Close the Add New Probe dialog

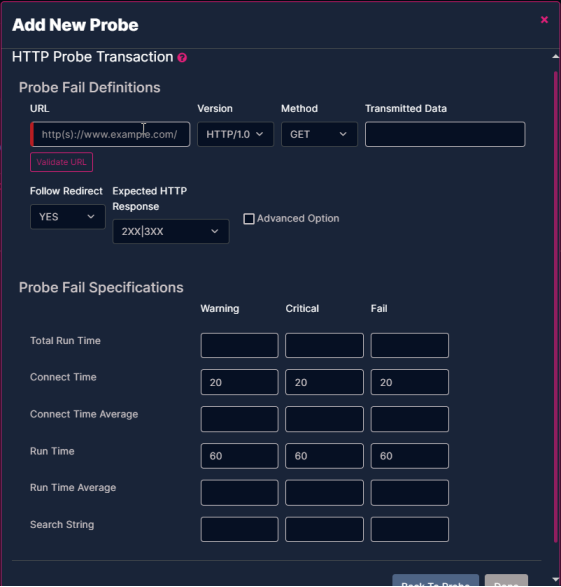544,19
